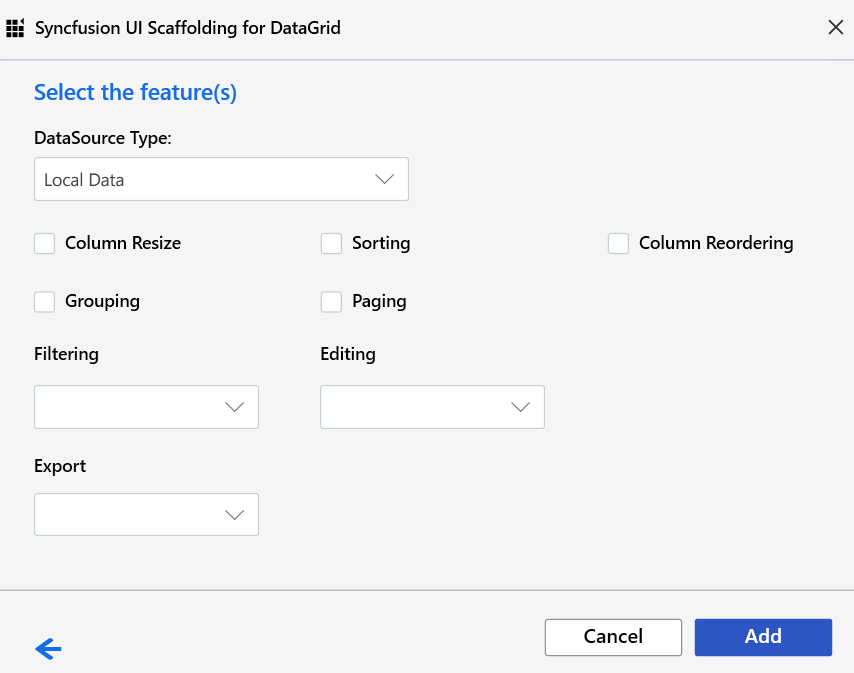The image size is (854, 673).
Task: Open the Editing dropdown
Action: click(432, 407)
